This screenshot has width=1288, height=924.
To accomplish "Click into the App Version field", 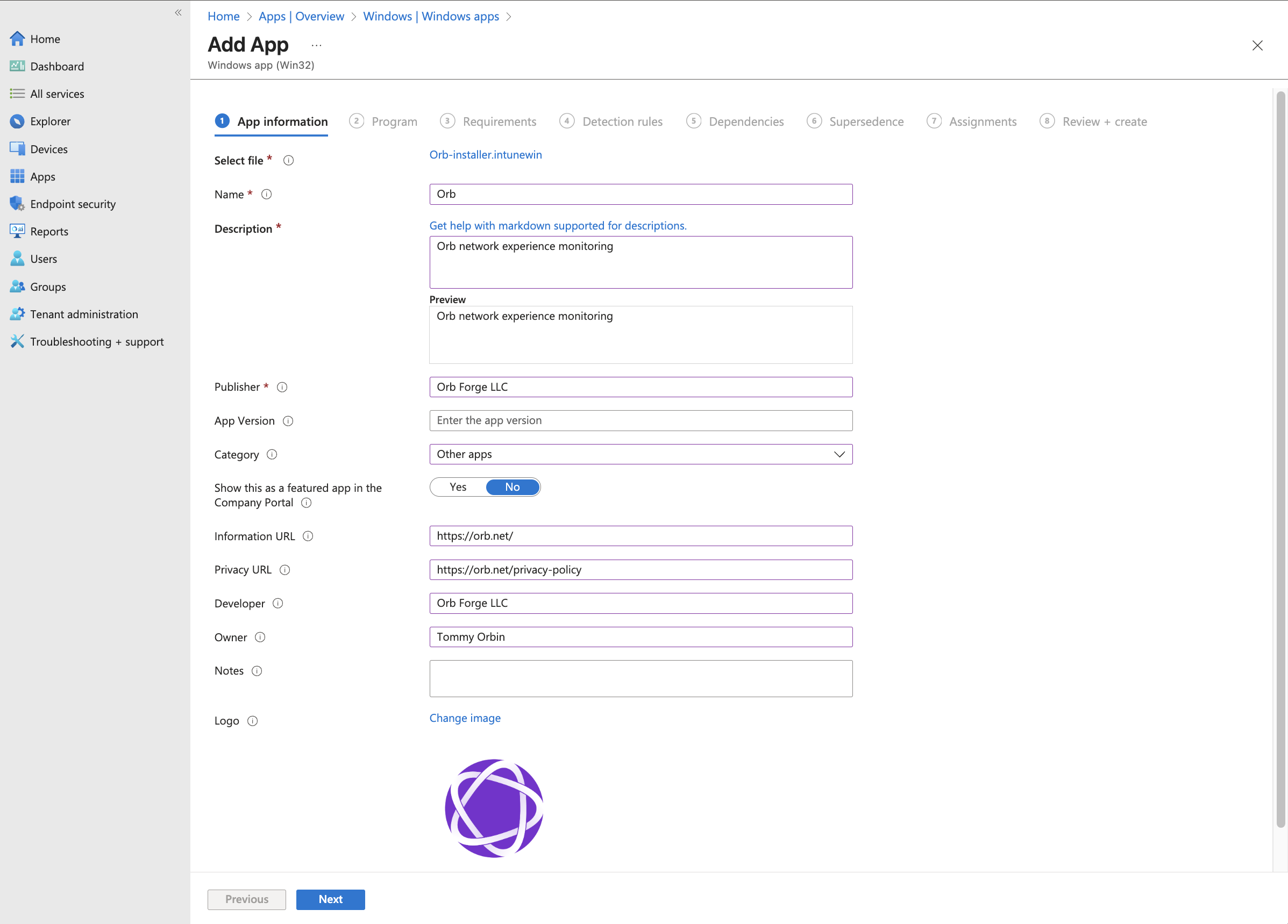I will point(640,420).
